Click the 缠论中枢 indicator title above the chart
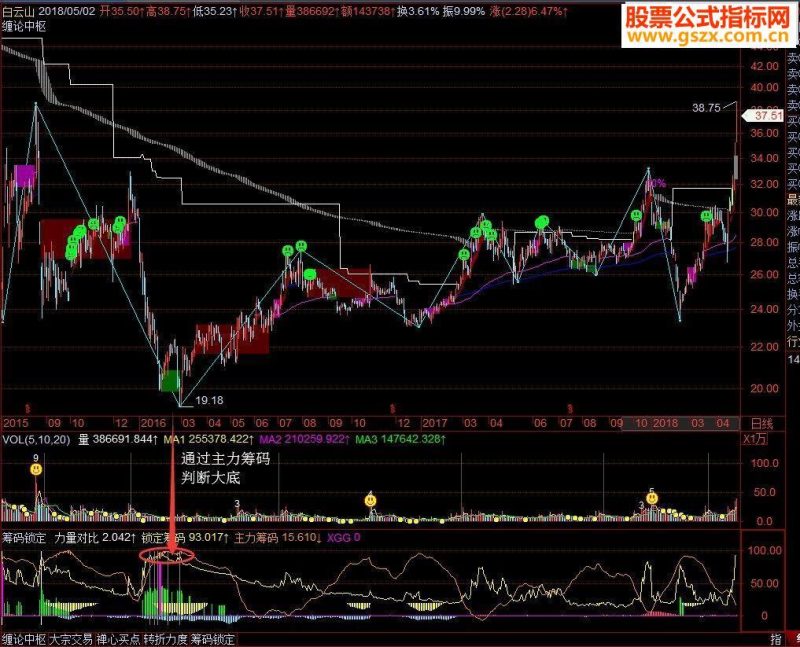The image size is (800, 647). (x=24, y=27)
